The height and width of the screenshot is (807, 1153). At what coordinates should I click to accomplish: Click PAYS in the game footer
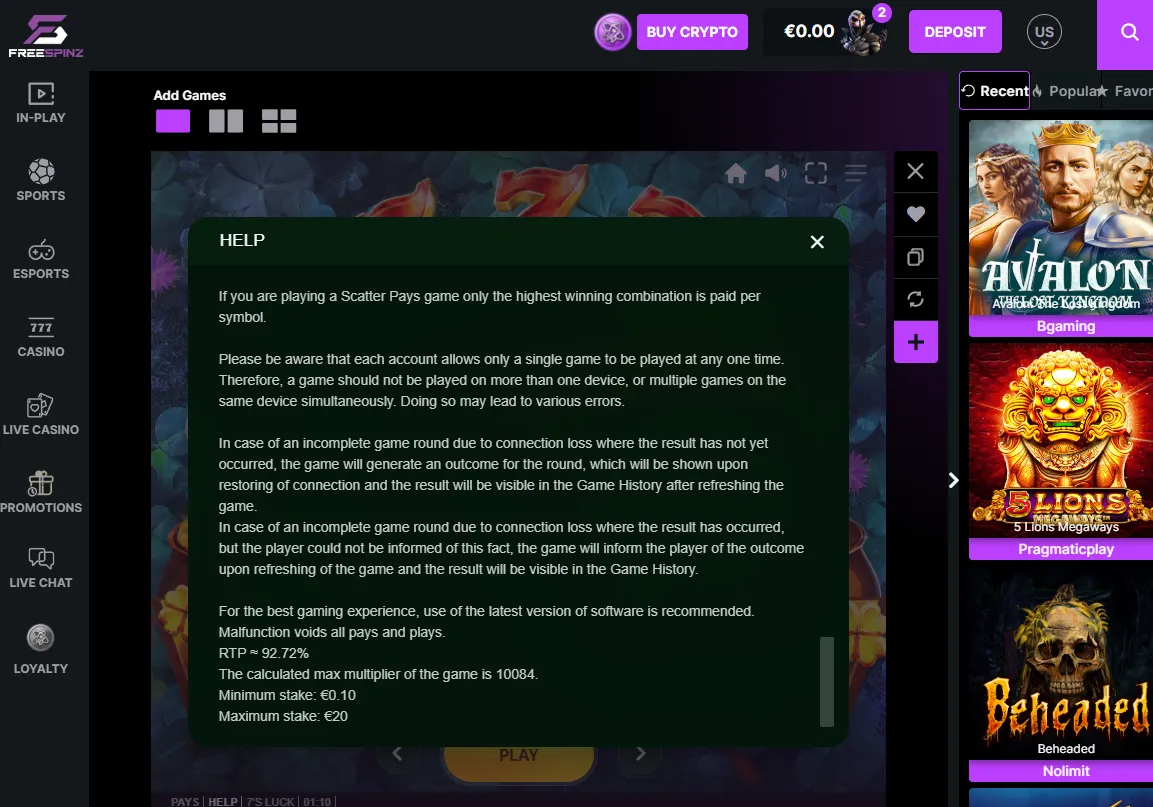[185, 801]
